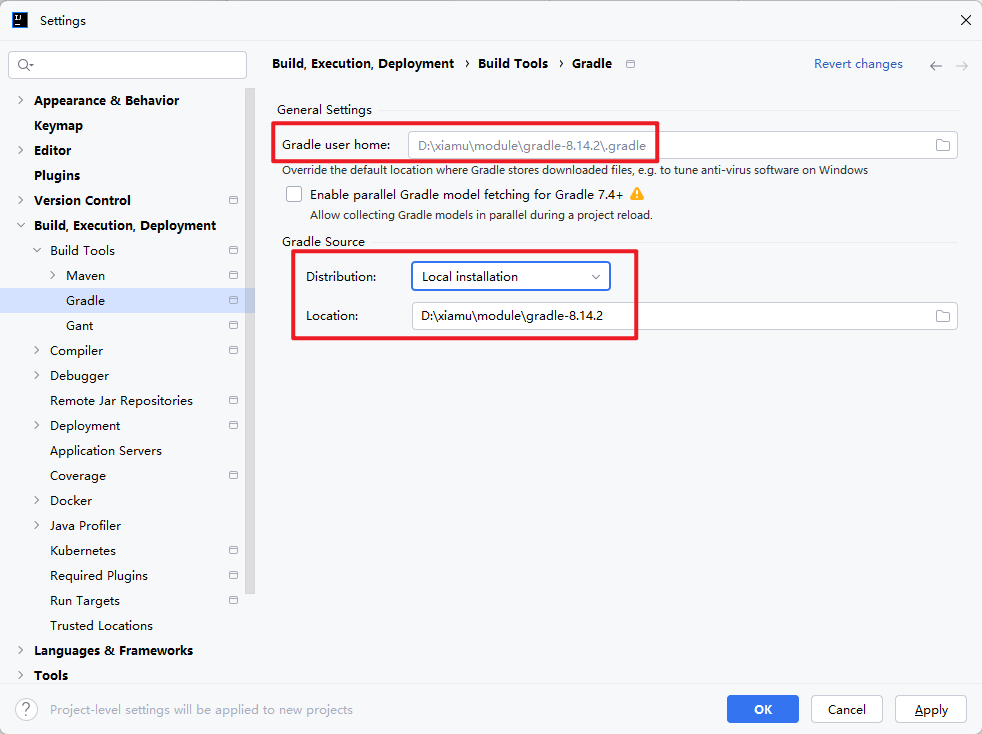Expand the Editor section
982x734 pixels.
(21, 150)
